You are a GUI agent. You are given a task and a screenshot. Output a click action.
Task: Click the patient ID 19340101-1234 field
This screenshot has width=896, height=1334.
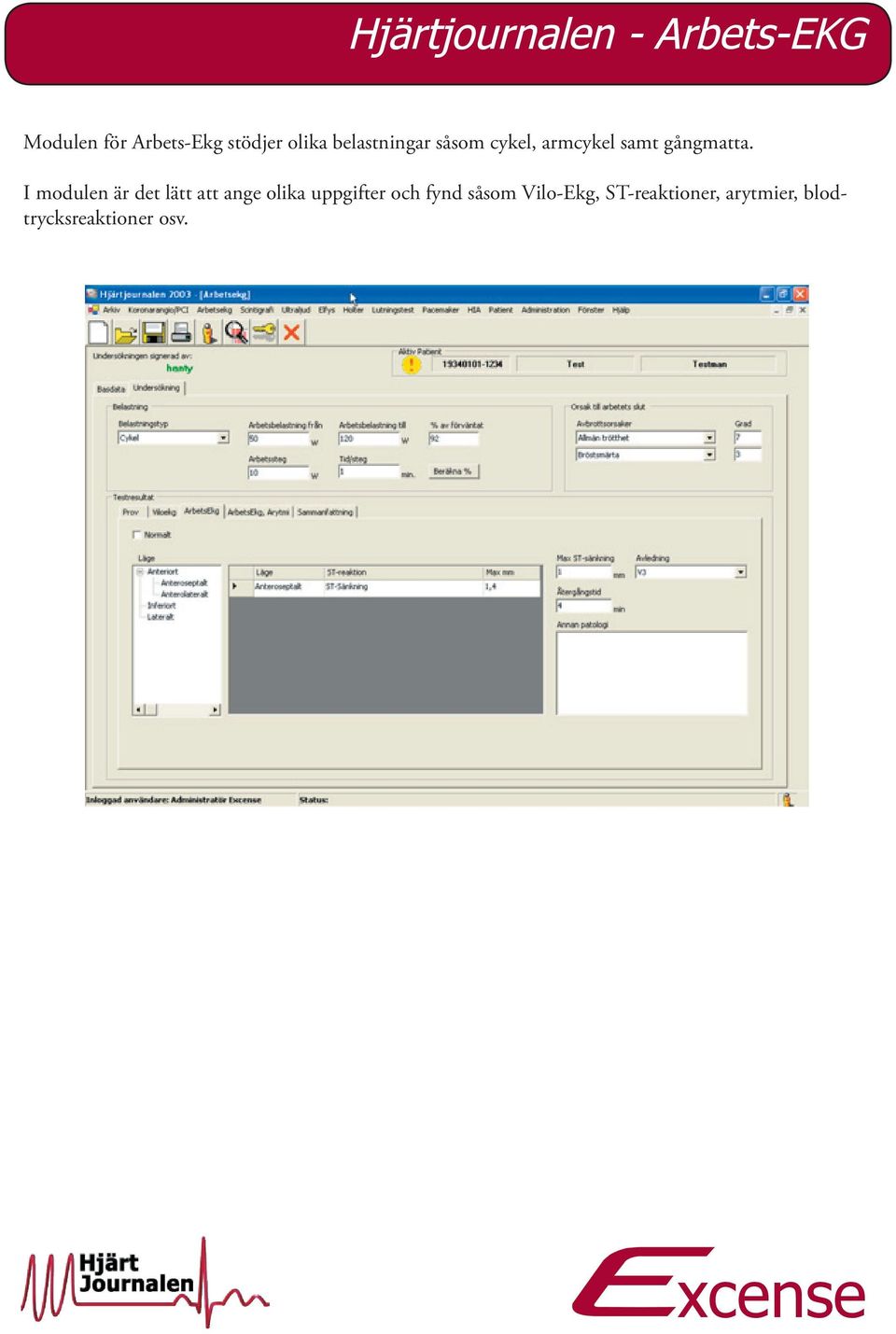pyautogui.click(x=472, y=364)
